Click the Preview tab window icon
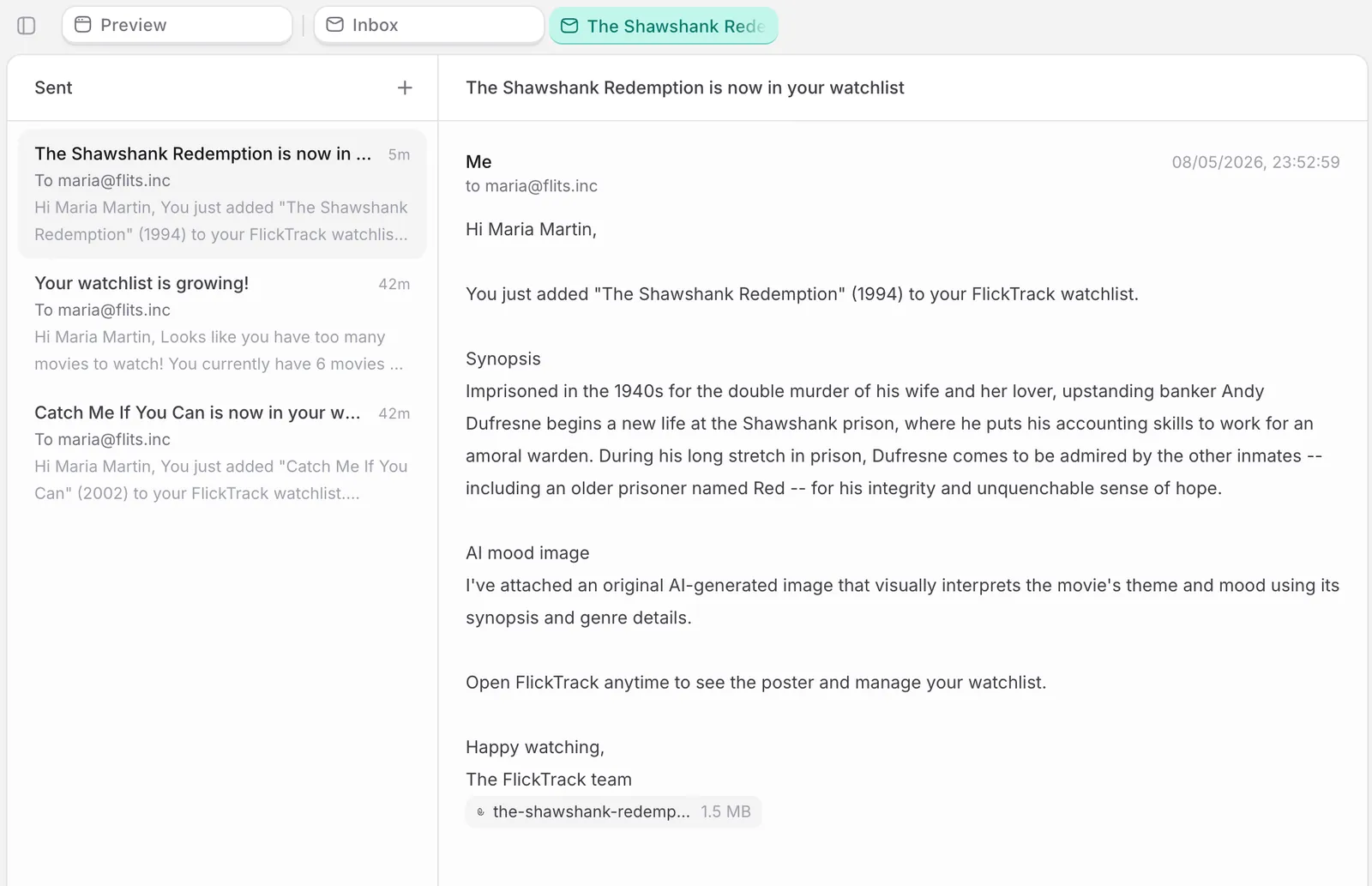Viewport: 1372px width, 886px height. point(83,25)
